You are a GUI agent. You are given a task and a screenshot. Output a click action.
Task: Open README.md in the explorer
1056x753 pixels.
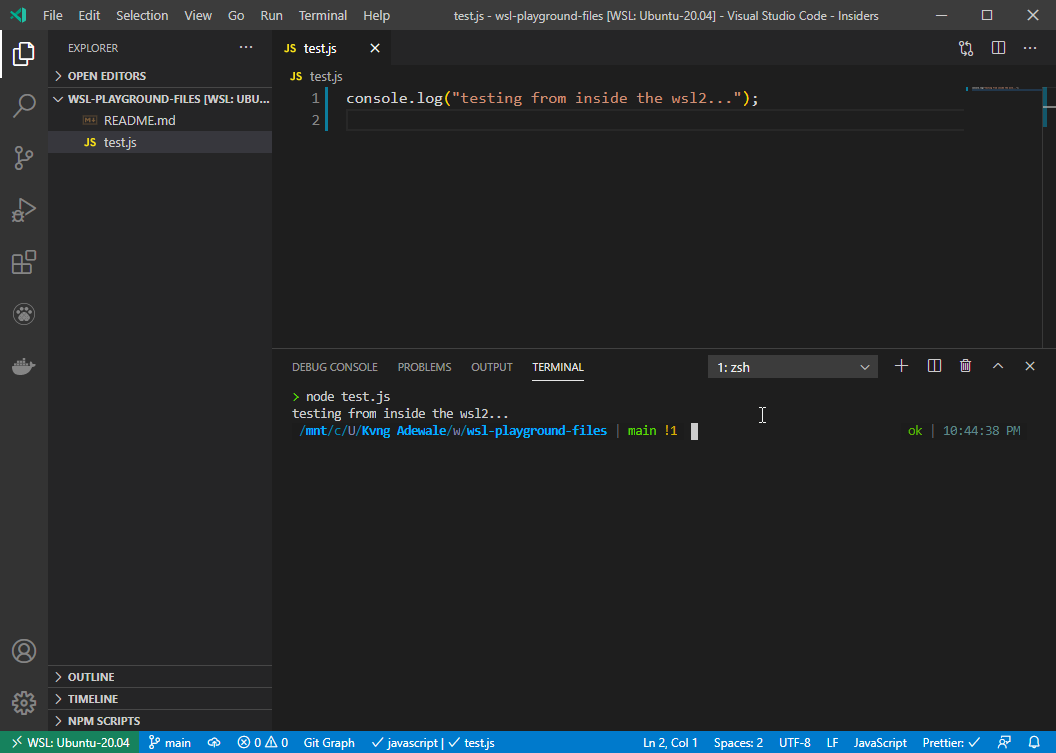[160, 121]
